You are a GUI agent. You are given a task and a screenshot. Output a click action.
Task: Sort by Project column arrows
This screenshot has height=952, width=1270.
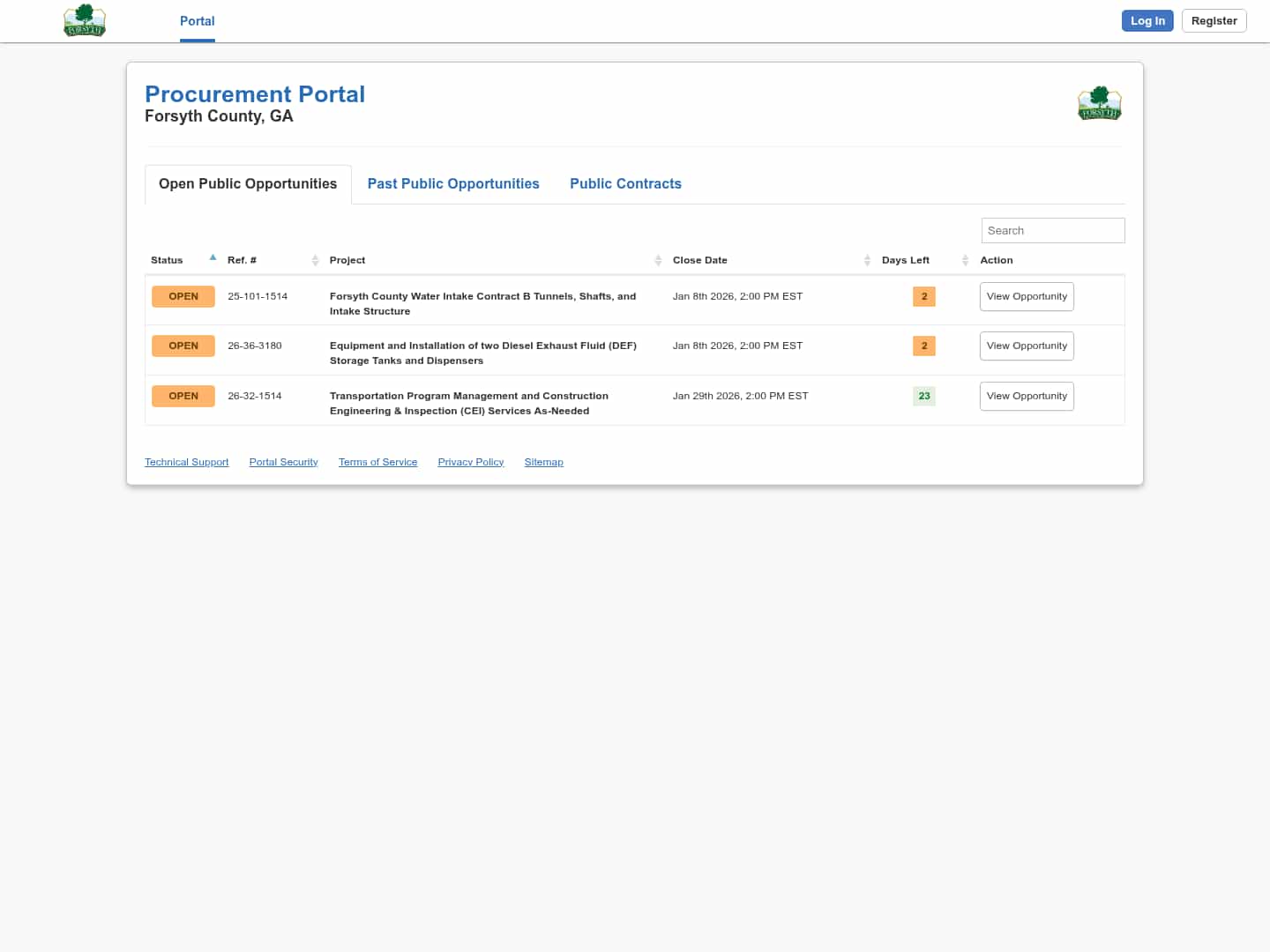click(x=658, y=260)
